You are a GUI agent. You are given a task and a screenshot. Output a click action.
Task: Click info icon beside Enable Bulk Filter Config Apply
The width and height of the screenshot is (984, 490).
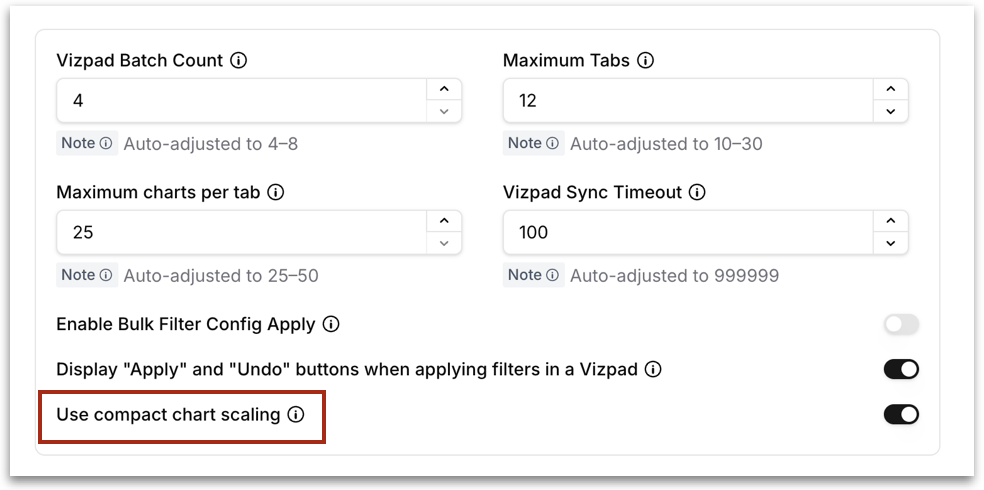pos(331,324)
